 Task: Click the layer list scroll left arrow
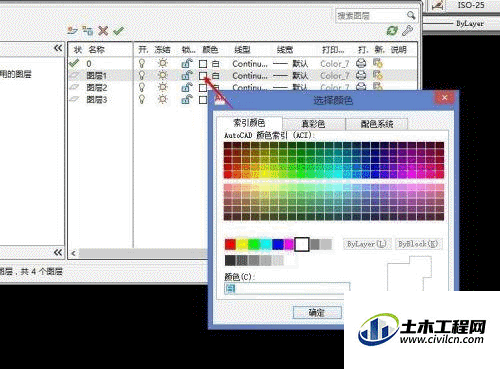pyautogui.click(x=73, y=253)
